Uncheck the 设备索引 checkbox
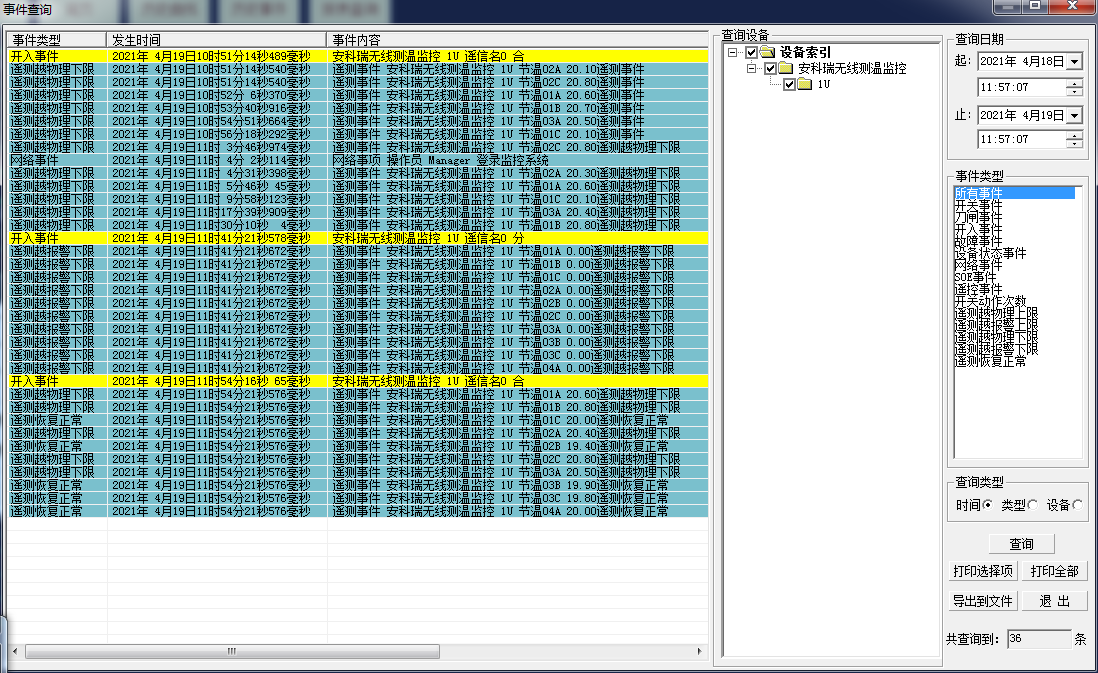1098x673 pixels. coord(750,53)
